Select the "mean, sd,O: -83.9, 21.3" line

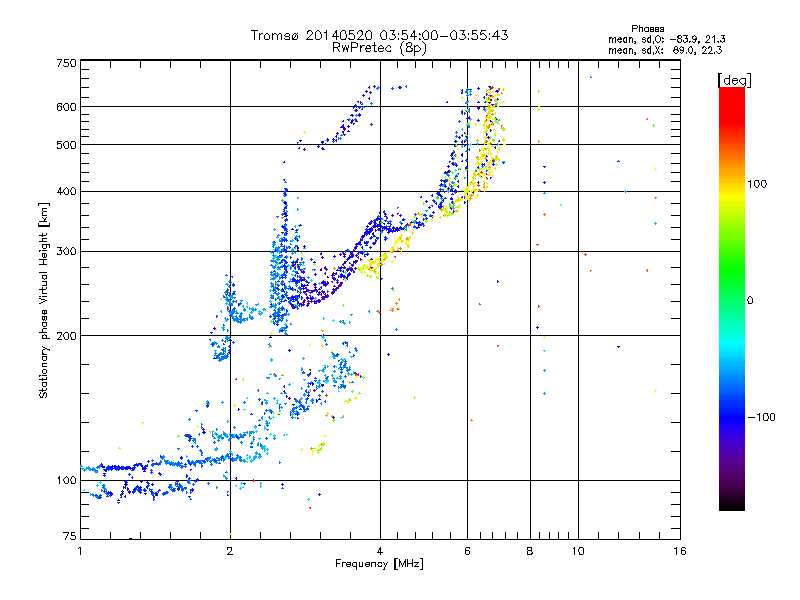pos(666,39)
